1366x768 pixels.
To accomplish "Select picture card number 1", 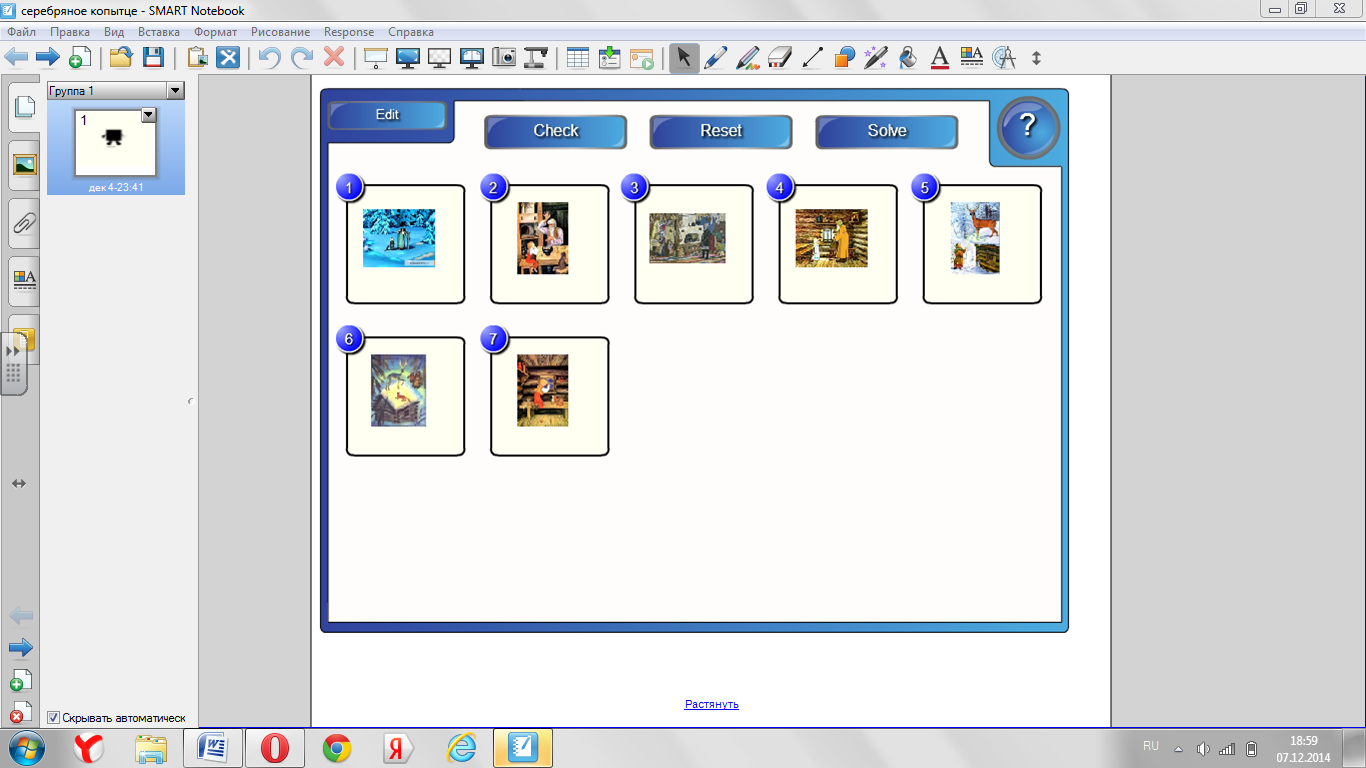I will pos(405,243).
